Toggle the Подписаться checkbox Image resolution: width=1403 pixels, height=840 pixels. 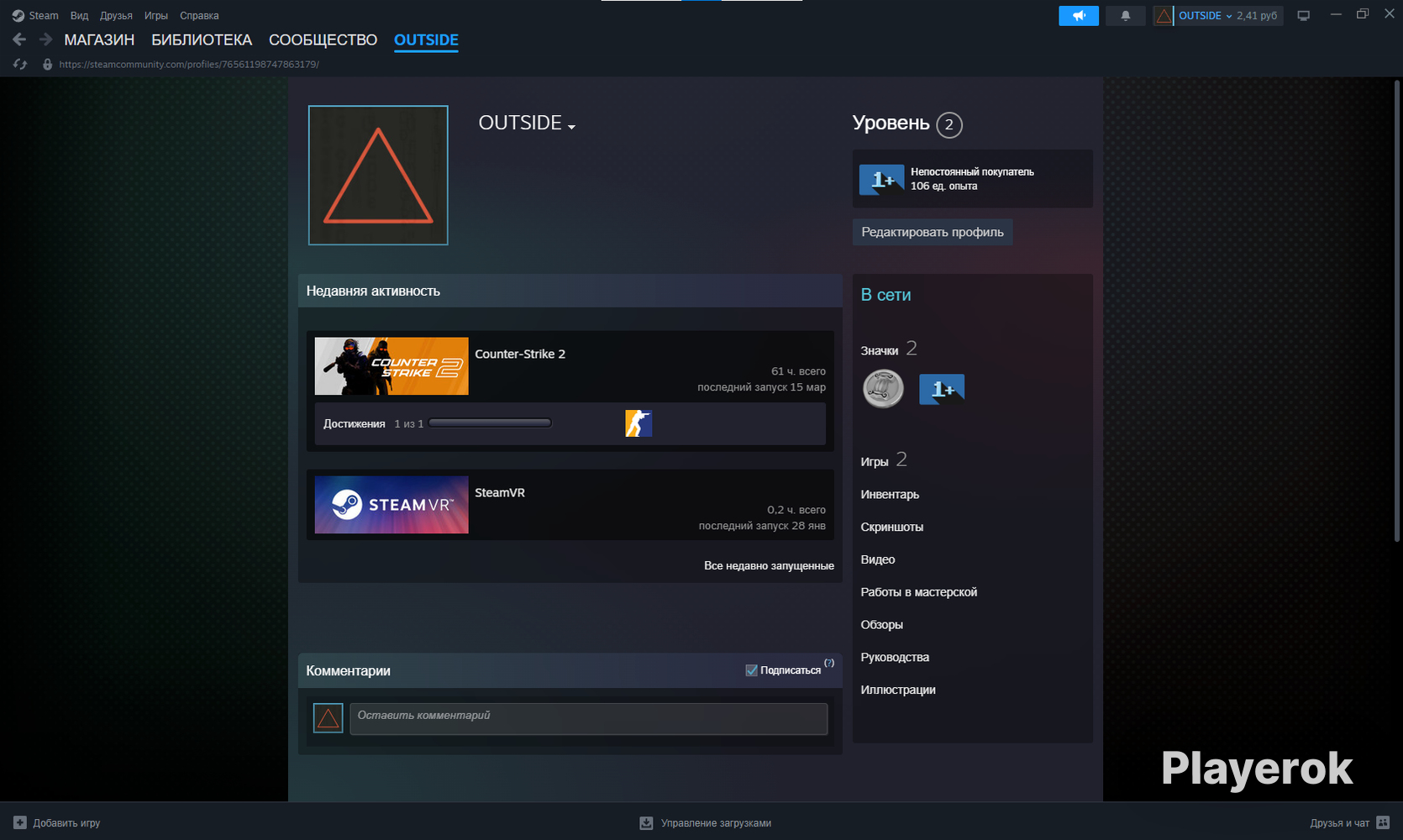click(x=752, y=670)
